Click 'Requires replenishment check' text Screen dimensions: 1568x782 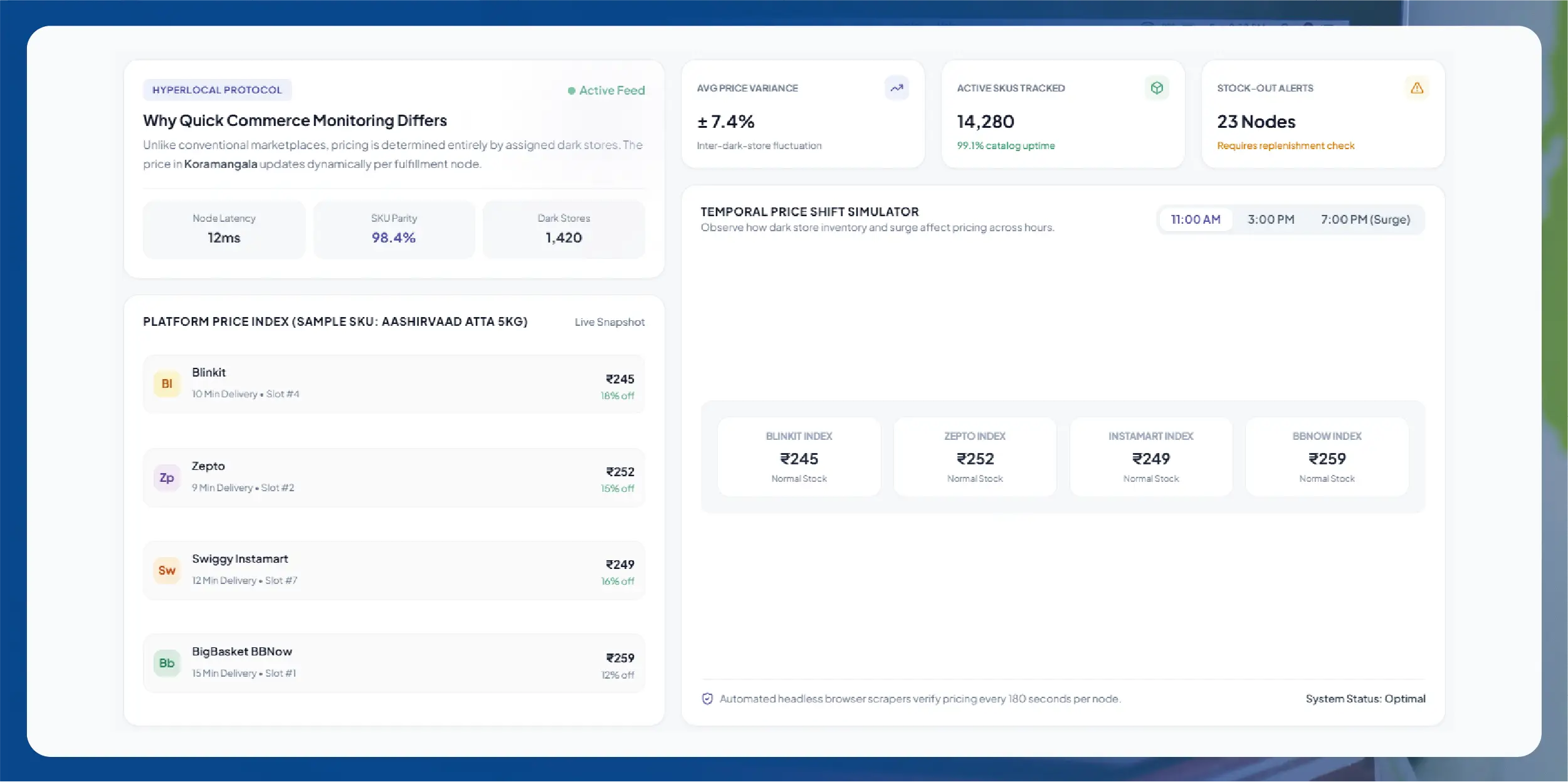click(1286, 146)
